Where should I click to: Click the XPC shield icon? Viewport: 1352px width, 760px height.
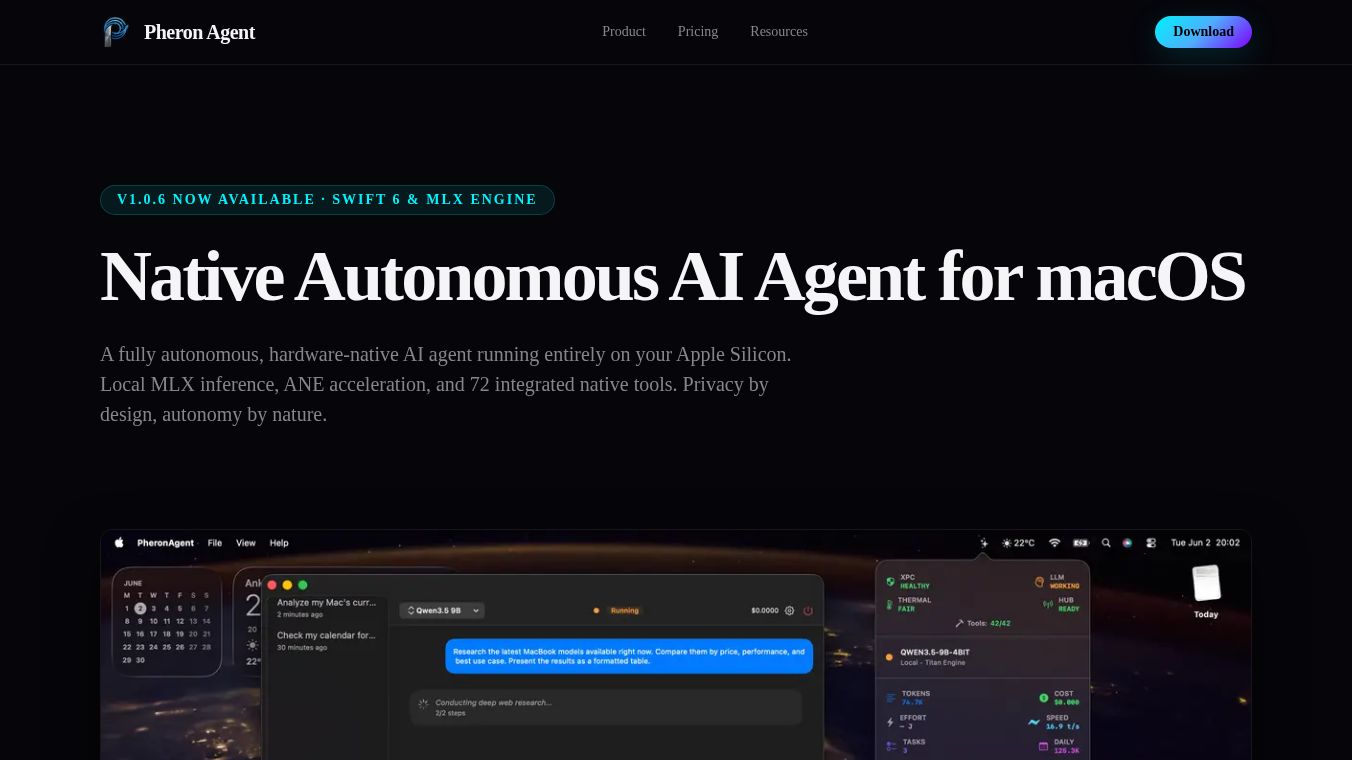pos(891,581)
